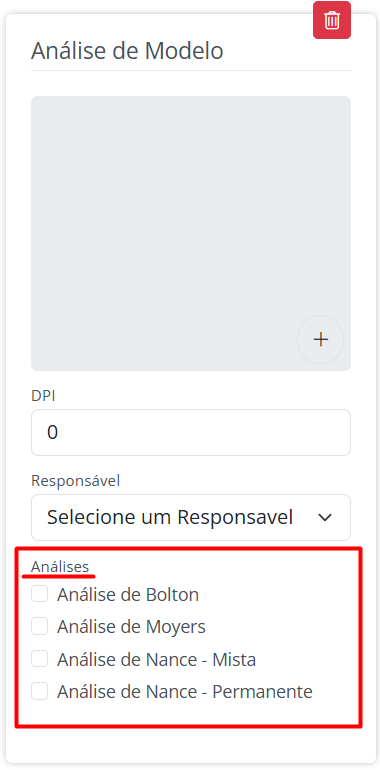Viewport: 380px width, 770px height.
Task: Click the underlined Análises section heading
Action: click(x=60, y=567)
